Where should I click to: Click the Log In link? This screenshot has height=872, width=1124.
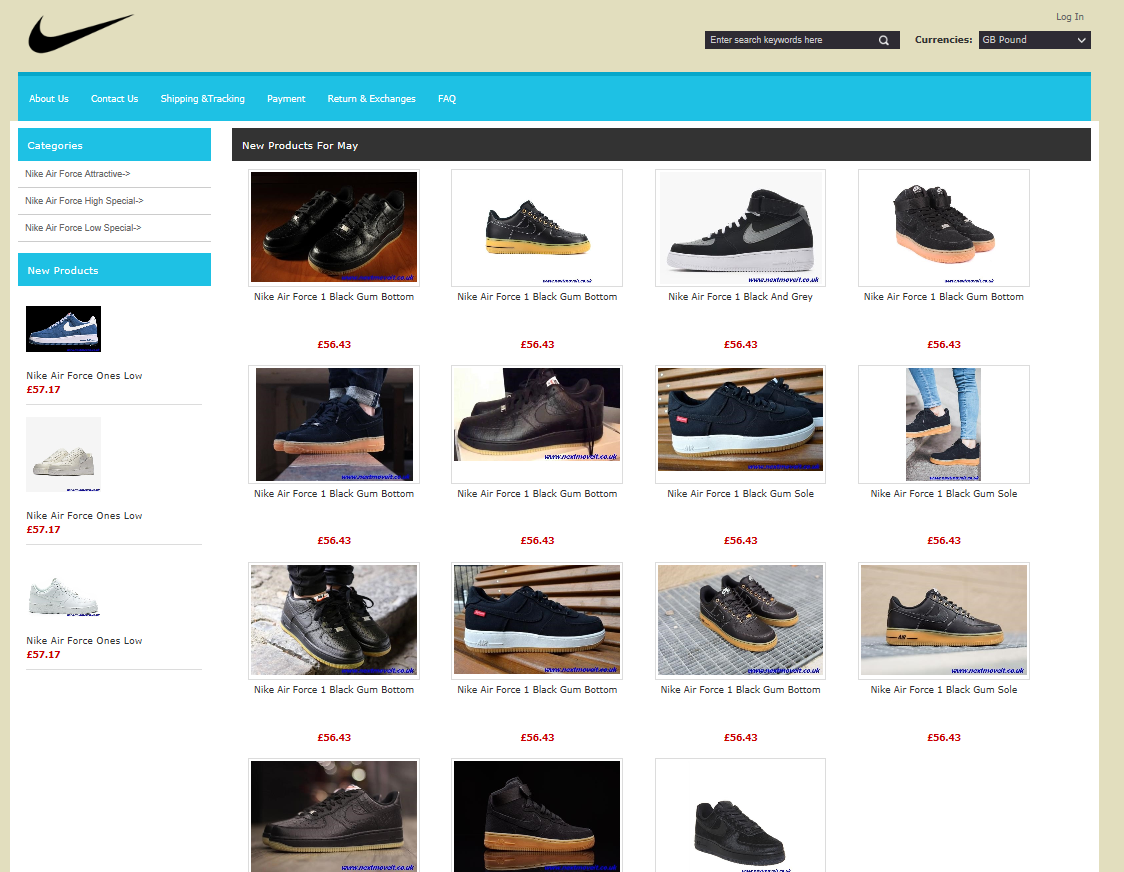[x=1070, y=16]
